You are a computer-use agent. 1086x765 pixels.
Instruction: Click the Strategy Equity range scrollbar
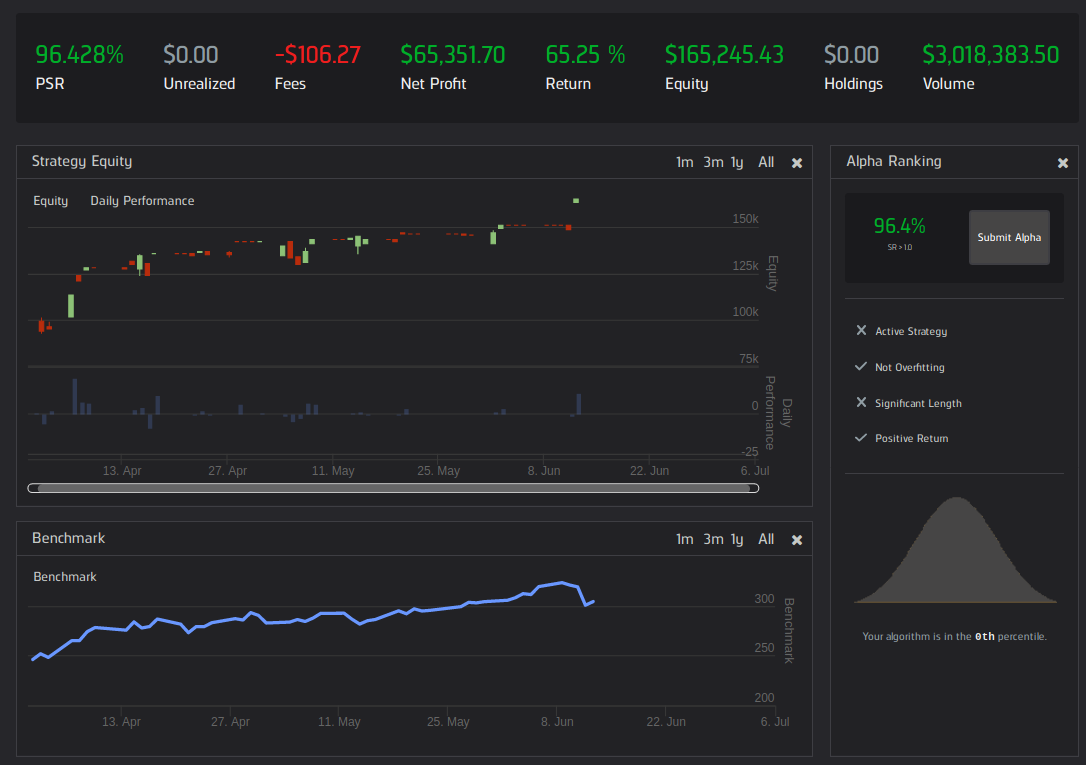coord(393,488)
